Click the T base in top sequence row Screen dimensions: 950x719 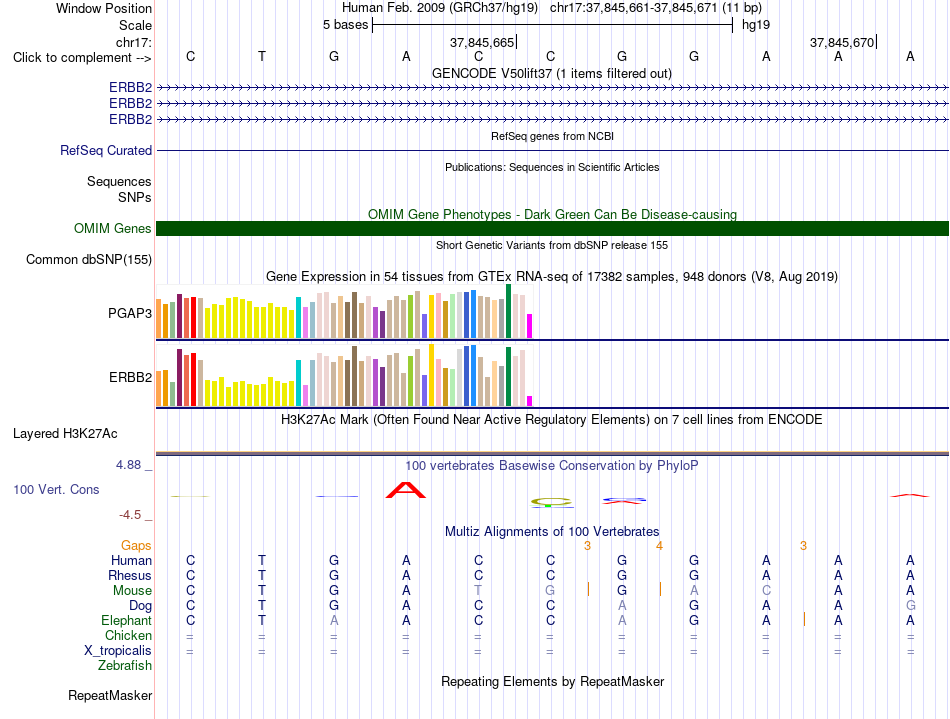(262, 56)
